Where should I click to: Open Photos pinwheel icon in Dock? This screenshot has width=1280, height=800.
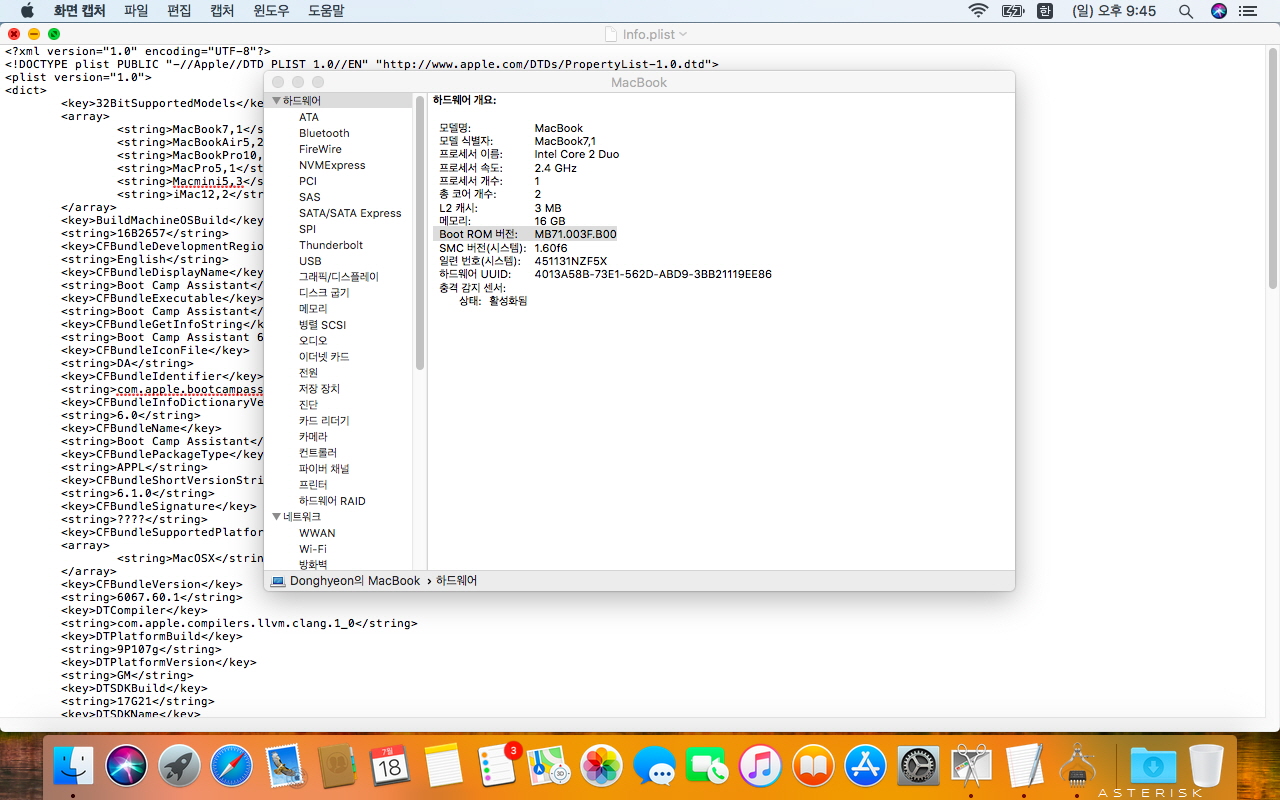pyautogui.click(x=602, y=767)
